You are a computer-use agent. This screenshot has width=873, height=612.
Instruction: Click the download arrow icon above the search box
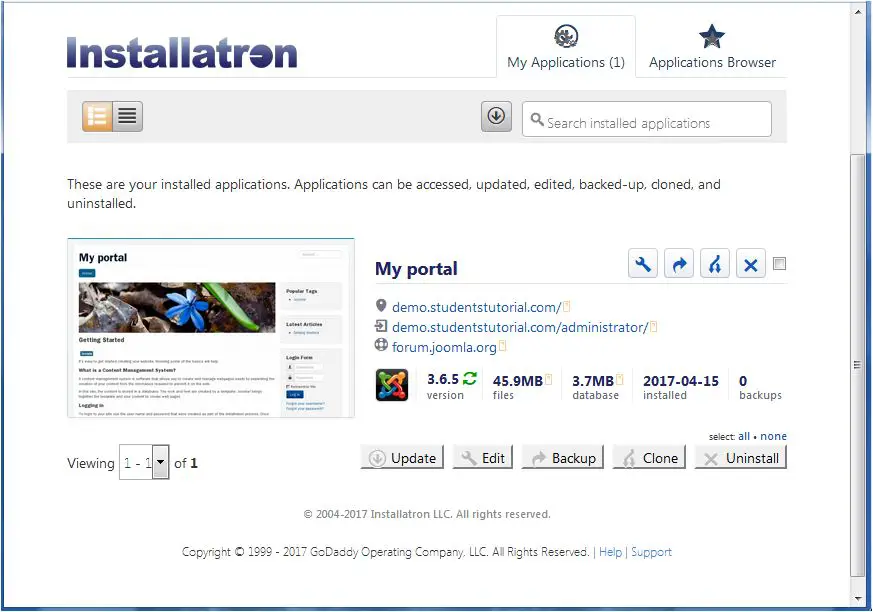click(496, 116)
